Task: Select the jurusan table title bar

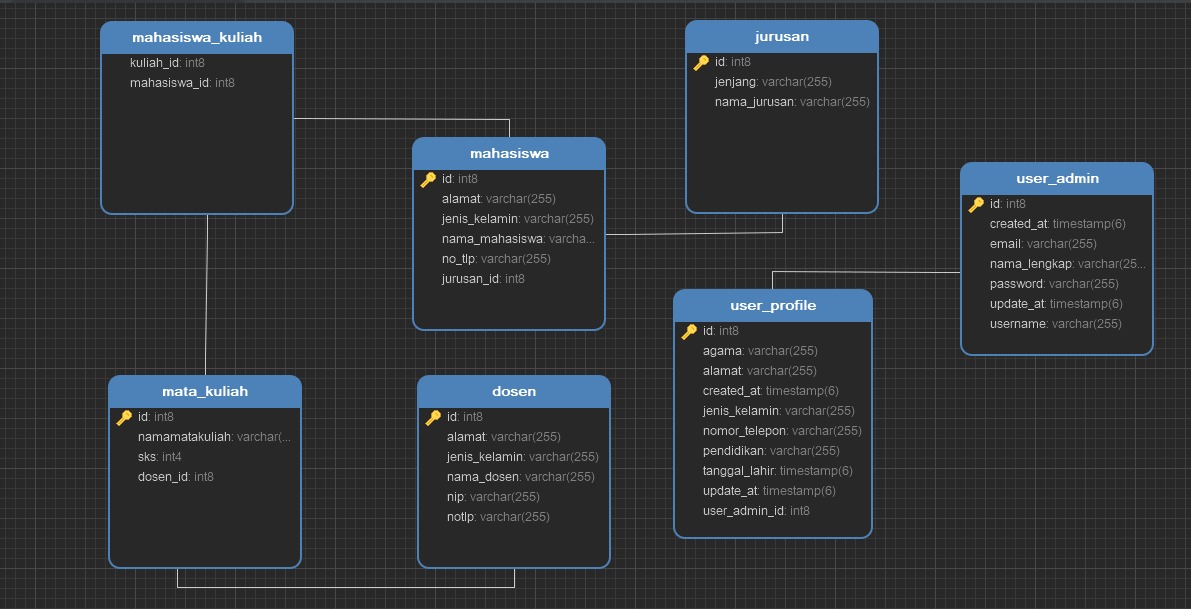Action: coord(781,37)
